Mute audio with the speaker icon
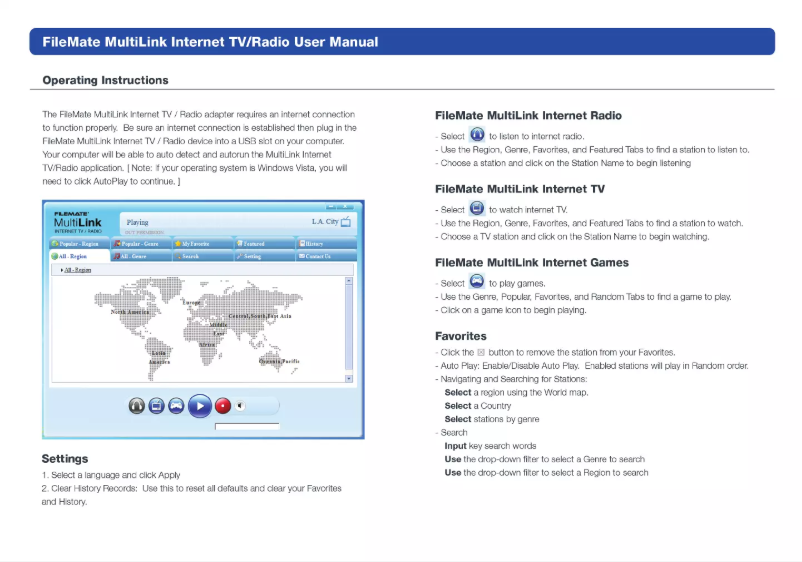The width and height of the screenshot is (802, 562). pos(240,406)
